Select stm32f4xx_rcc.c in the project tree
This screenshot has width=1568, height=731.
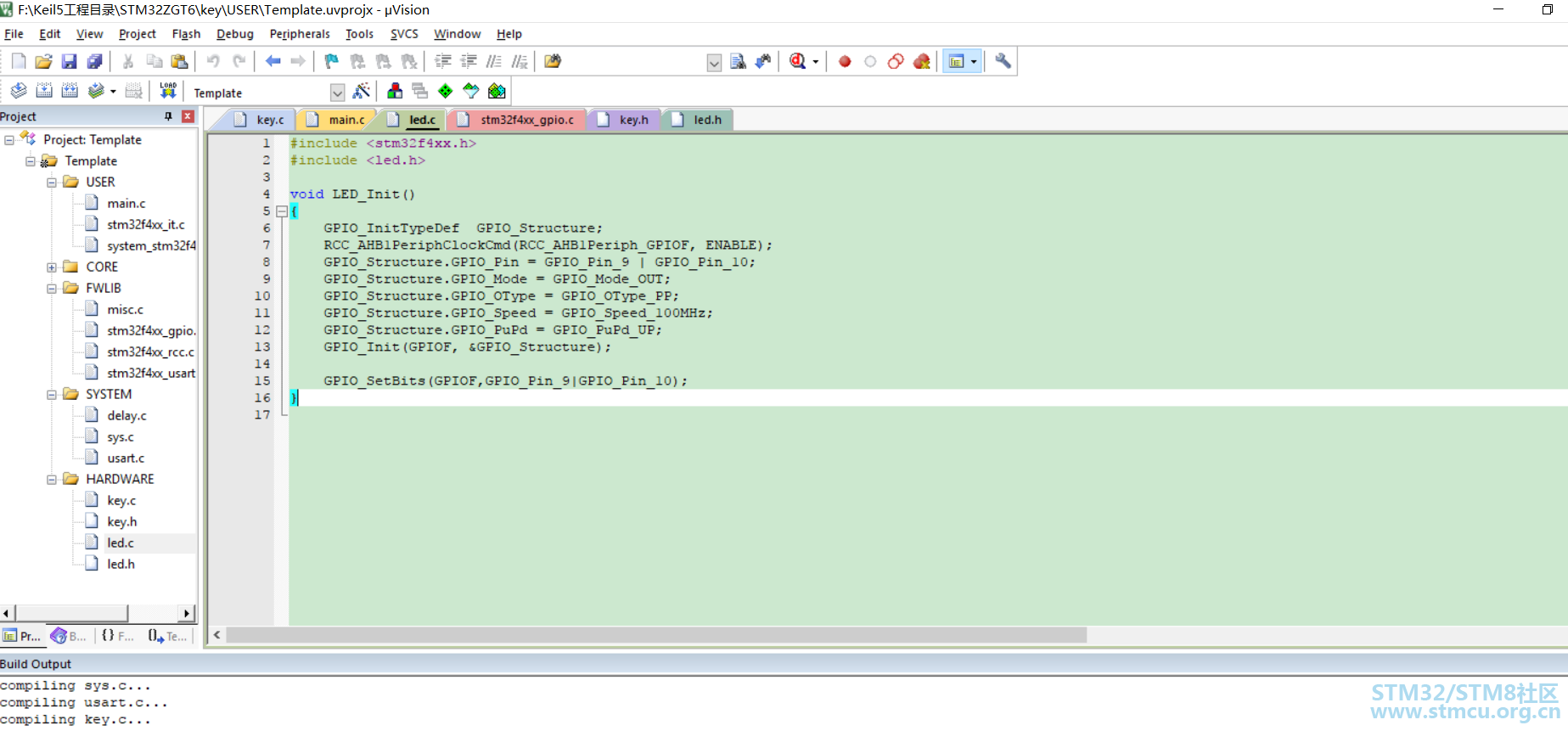point(150,352)
